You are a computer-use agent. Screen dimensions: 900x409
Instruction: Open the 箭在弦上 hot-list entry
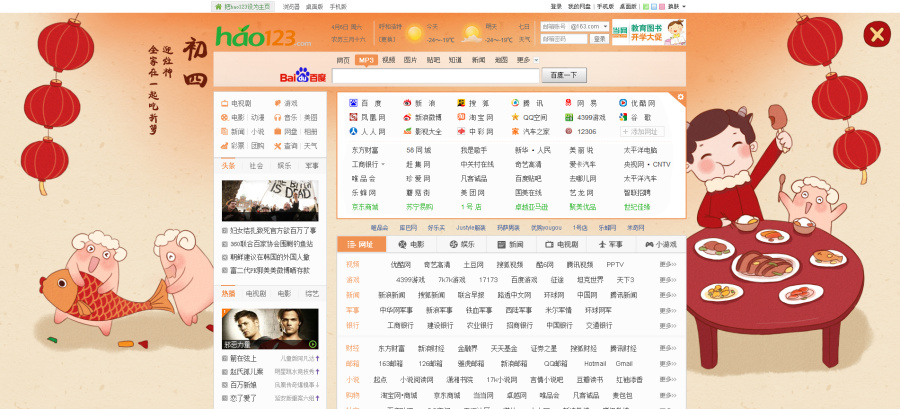tap(243, 358)
